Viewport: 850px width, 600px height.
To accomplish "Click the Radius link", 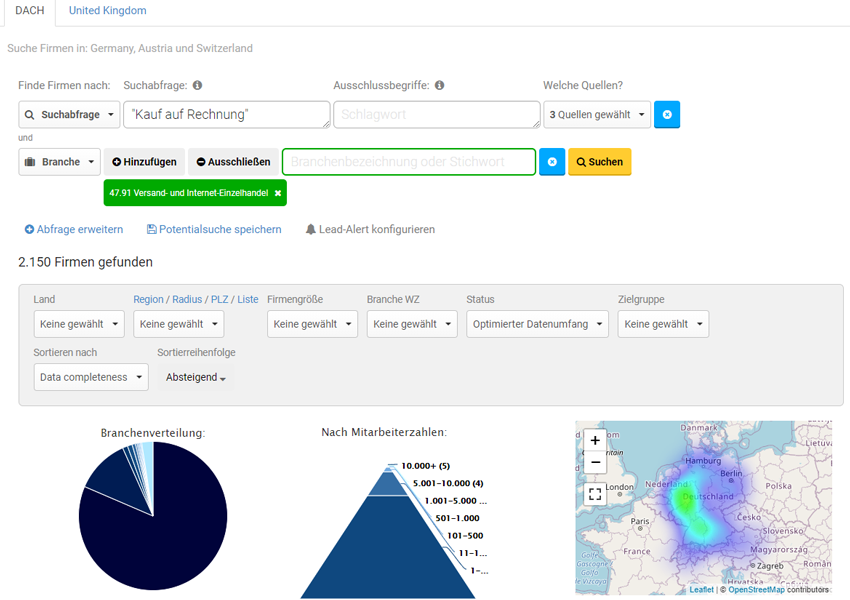I will (187, 299).
